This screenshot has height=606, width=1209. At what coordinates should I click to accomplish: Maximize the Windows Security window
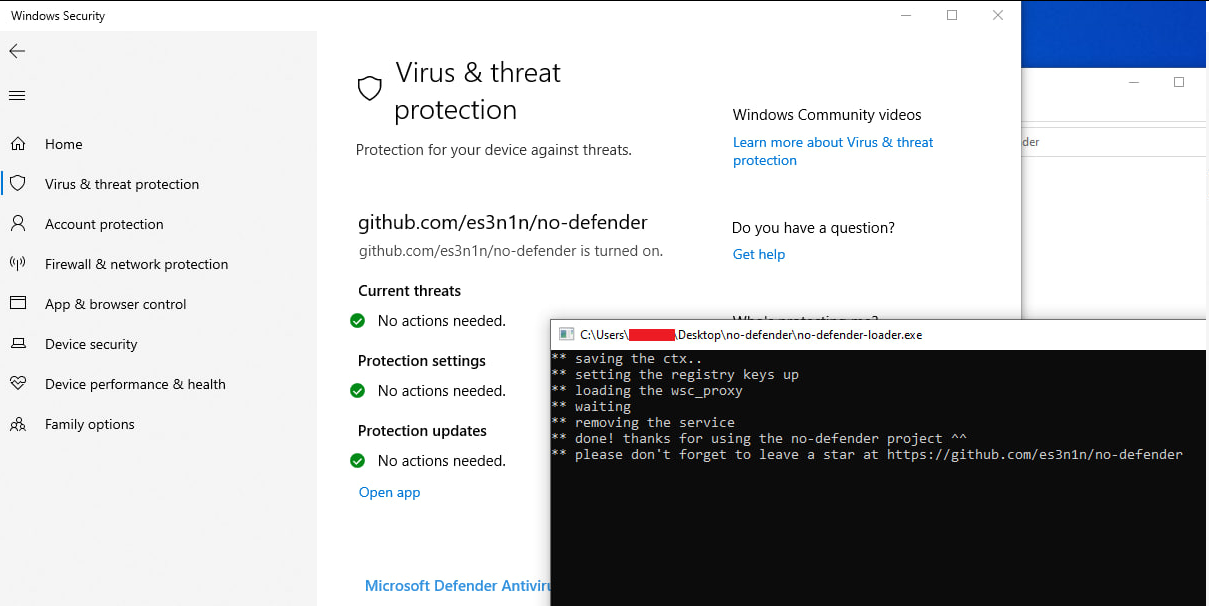(952, 15)
